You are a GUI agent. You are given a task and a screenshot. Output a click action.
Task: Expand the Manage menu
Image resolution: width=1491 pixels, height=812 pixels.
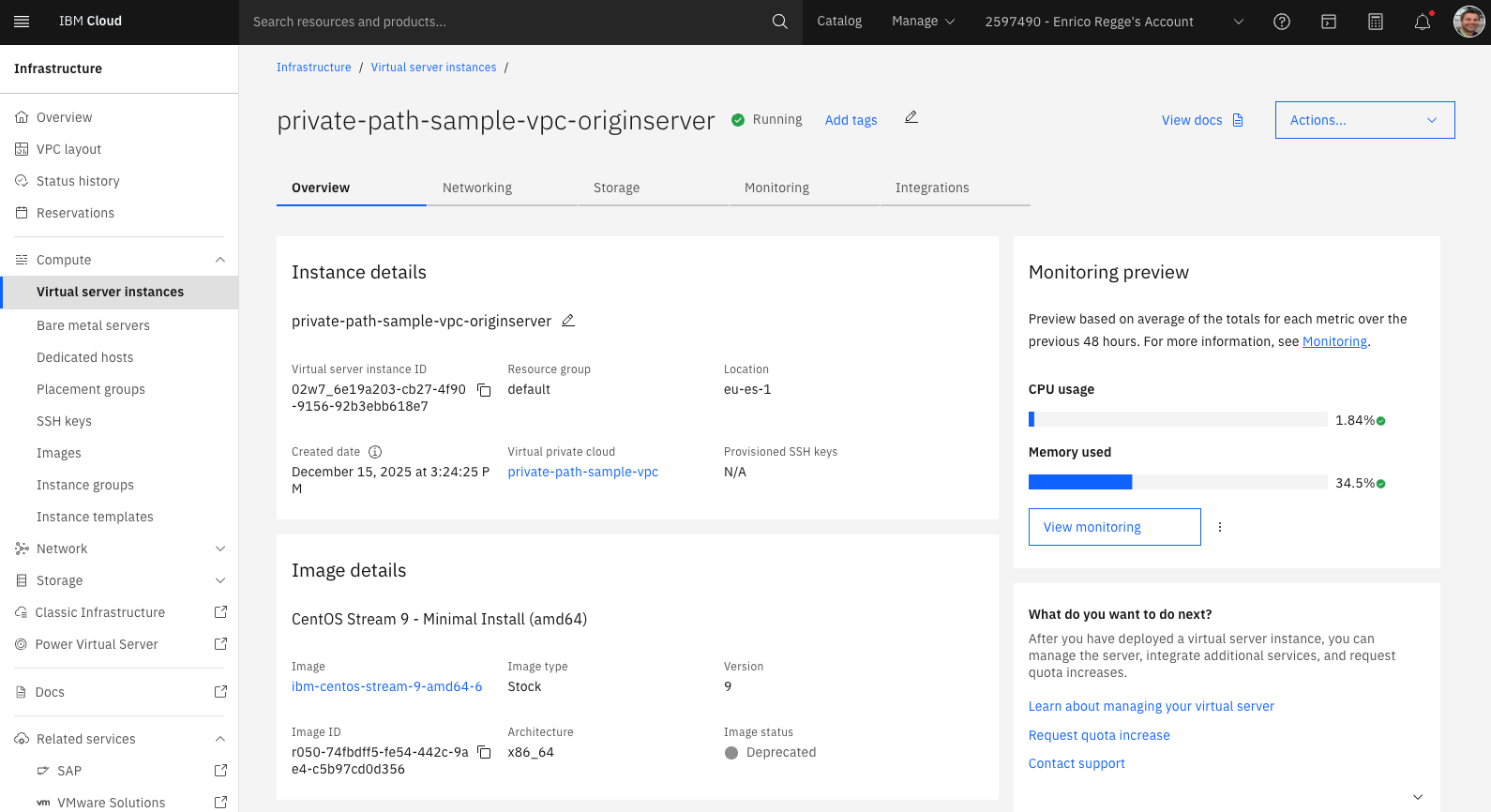click(x=923, y=22)
